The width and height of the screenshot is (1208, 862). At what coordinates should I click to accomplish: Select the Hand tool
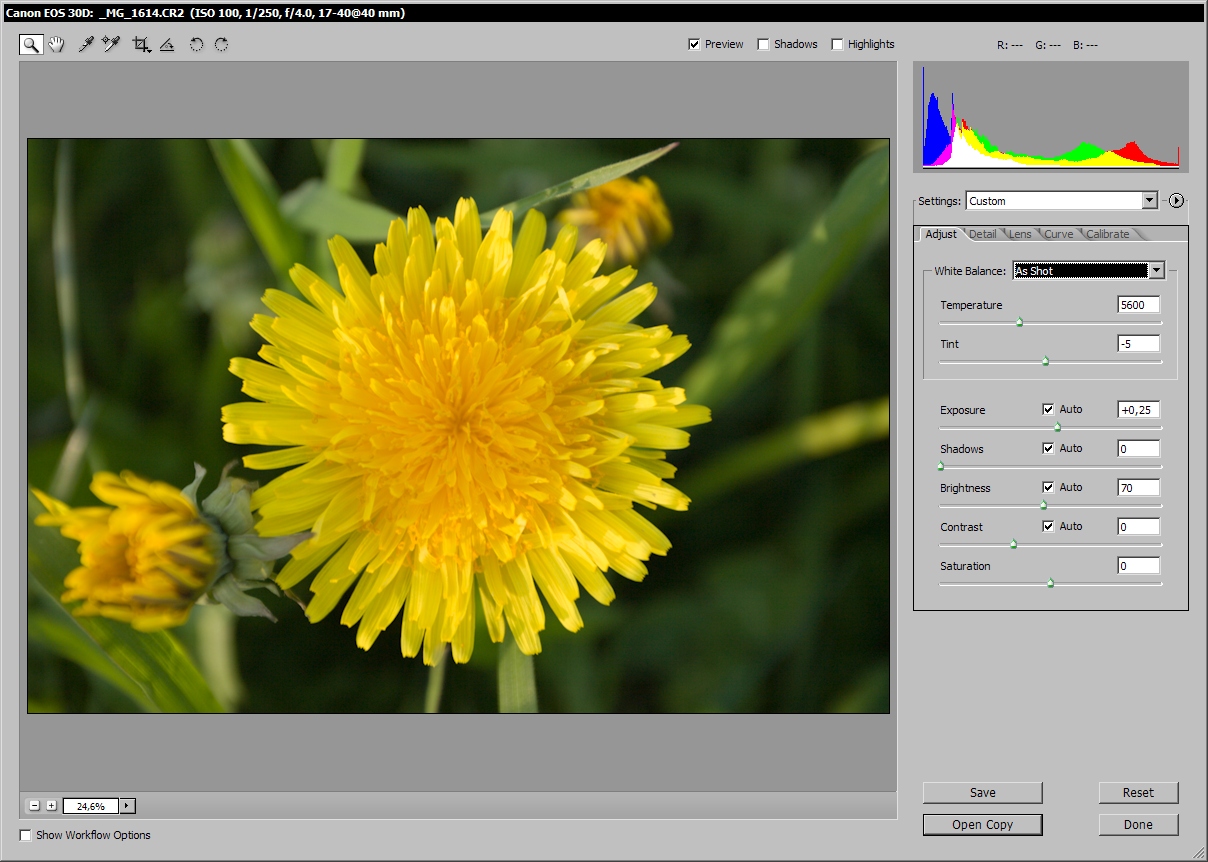(x=57, y=44)
